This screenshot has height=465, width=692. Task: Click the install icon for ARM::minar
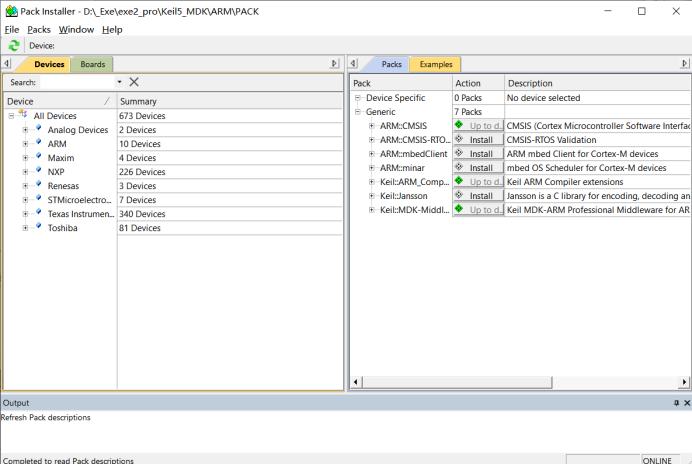click(459, 167)
